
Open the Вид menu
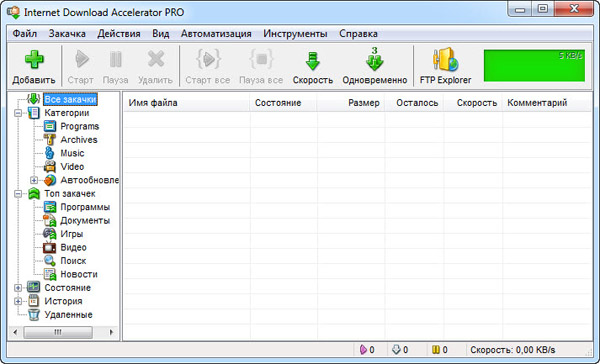coord(161,34)
